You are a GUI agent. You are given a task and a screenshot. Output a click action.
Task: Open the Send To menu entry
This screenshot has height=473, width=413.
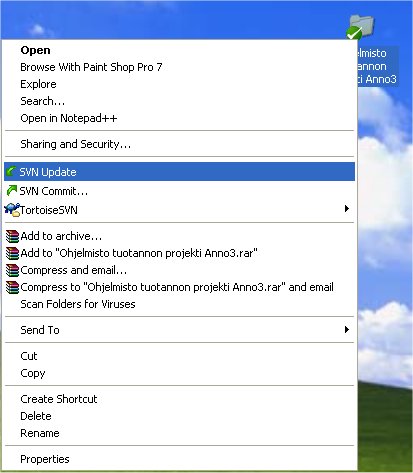pyautogui.click(x=179, y=330)
